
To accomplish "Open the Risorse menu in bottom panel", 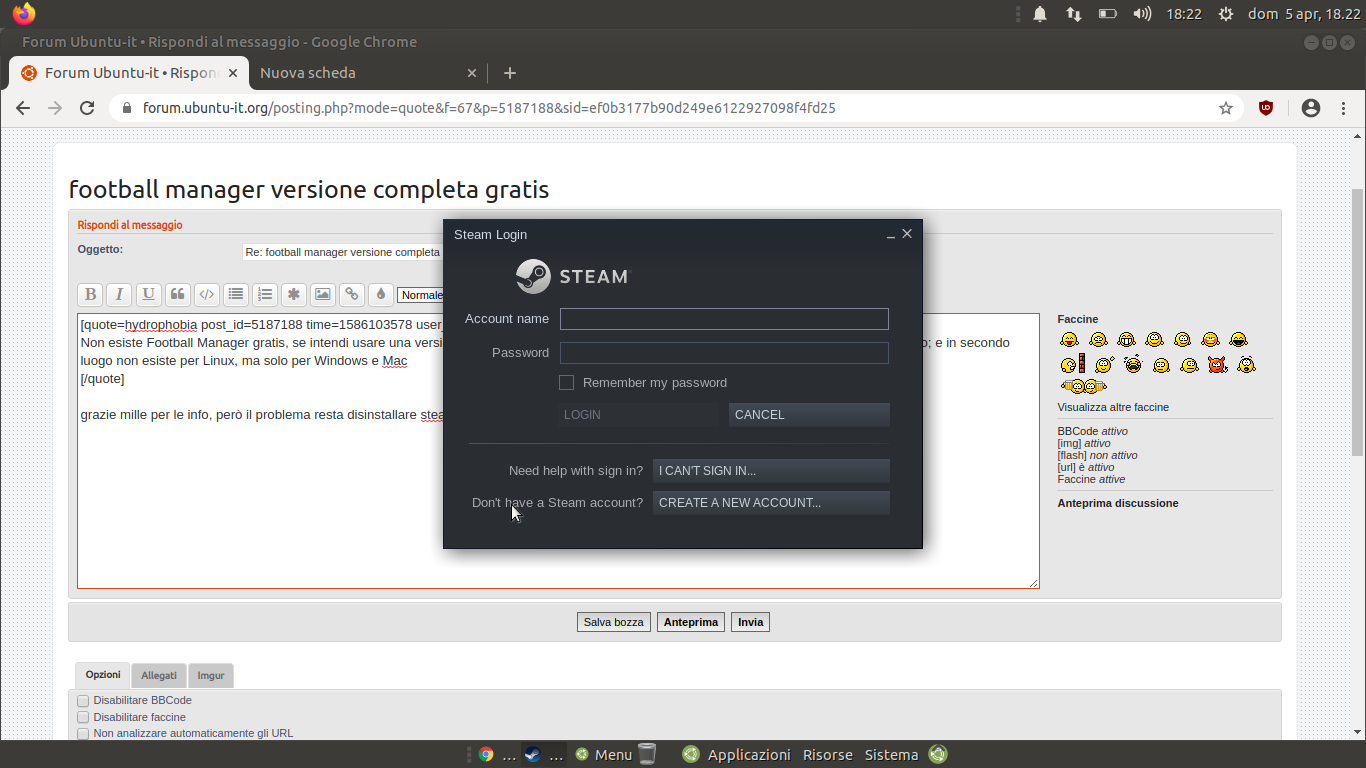I will point(828,755).
